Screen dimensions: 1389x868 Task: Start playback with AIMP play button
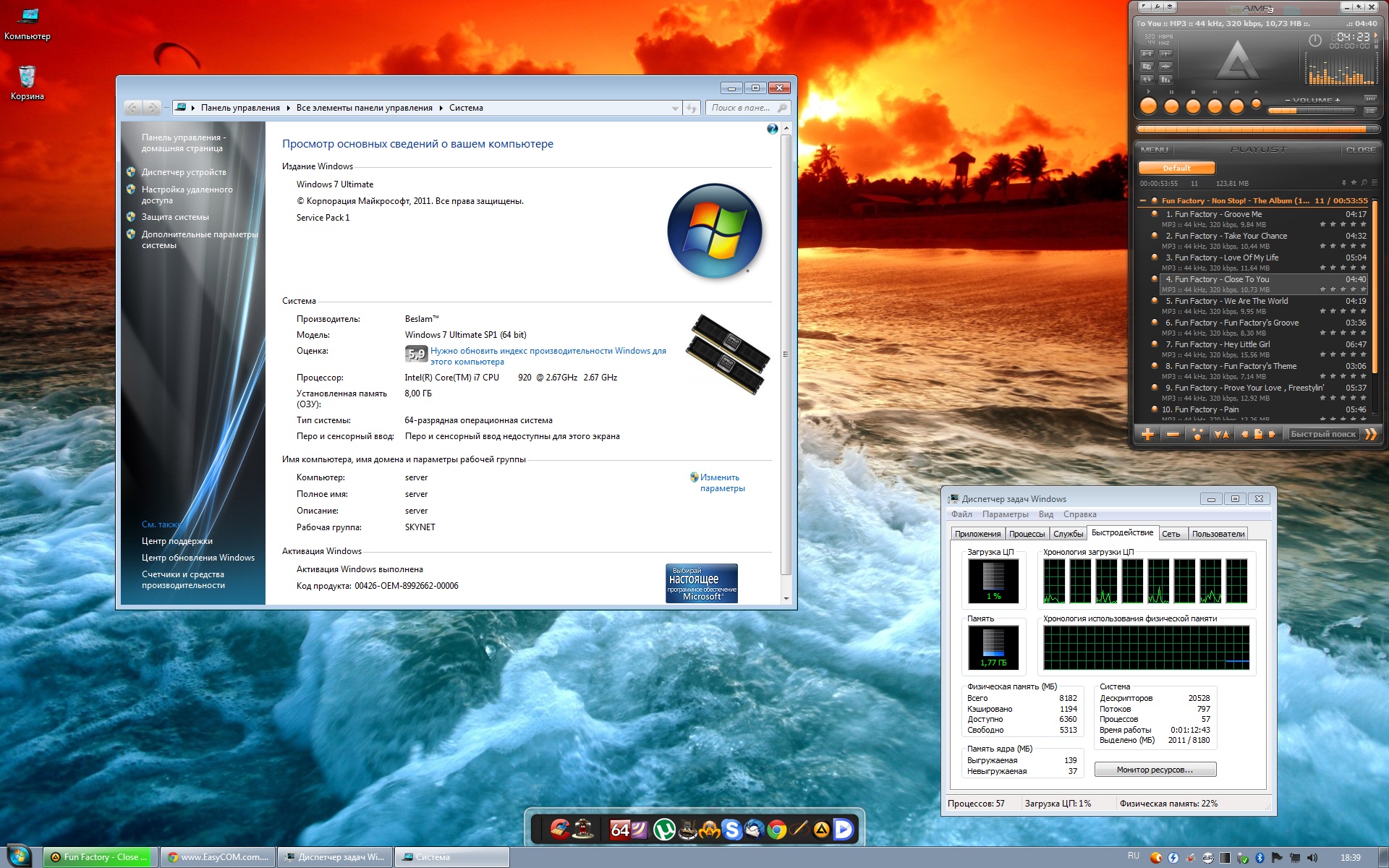[1149, 106]
